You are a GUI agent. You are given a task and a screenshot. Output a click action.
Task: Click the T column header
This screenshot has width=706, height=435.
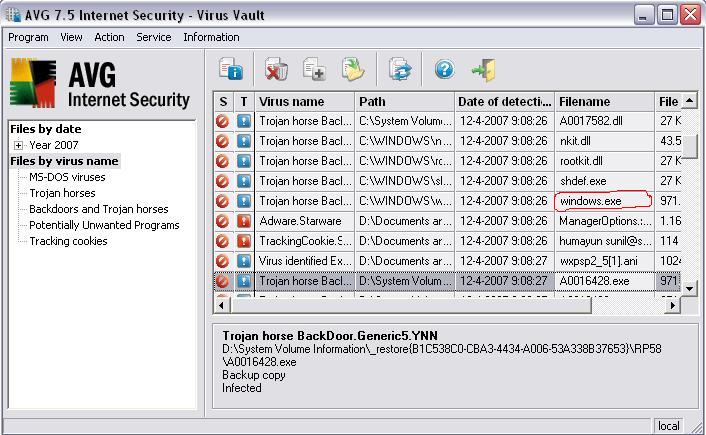click(x=244, y=102)
